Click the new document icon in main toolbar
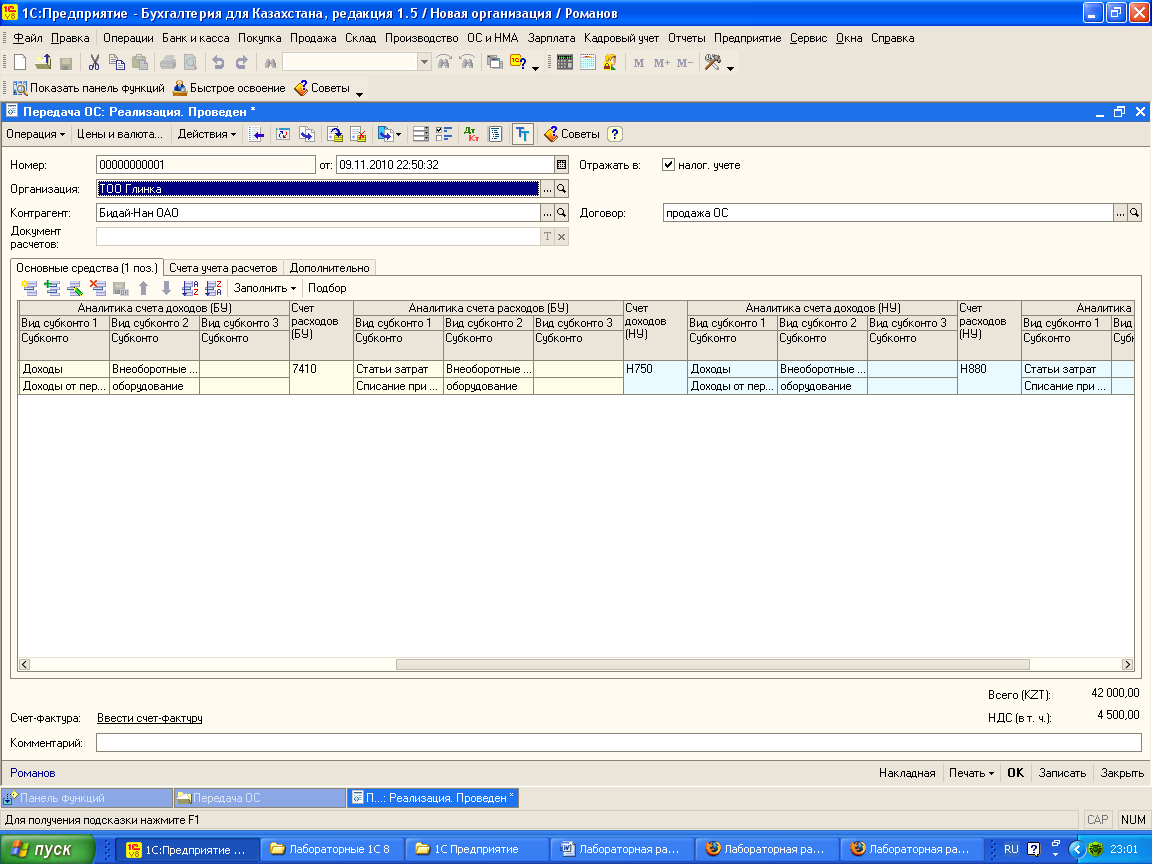This screenshot has height=864, width=1152. click(21, 62)
